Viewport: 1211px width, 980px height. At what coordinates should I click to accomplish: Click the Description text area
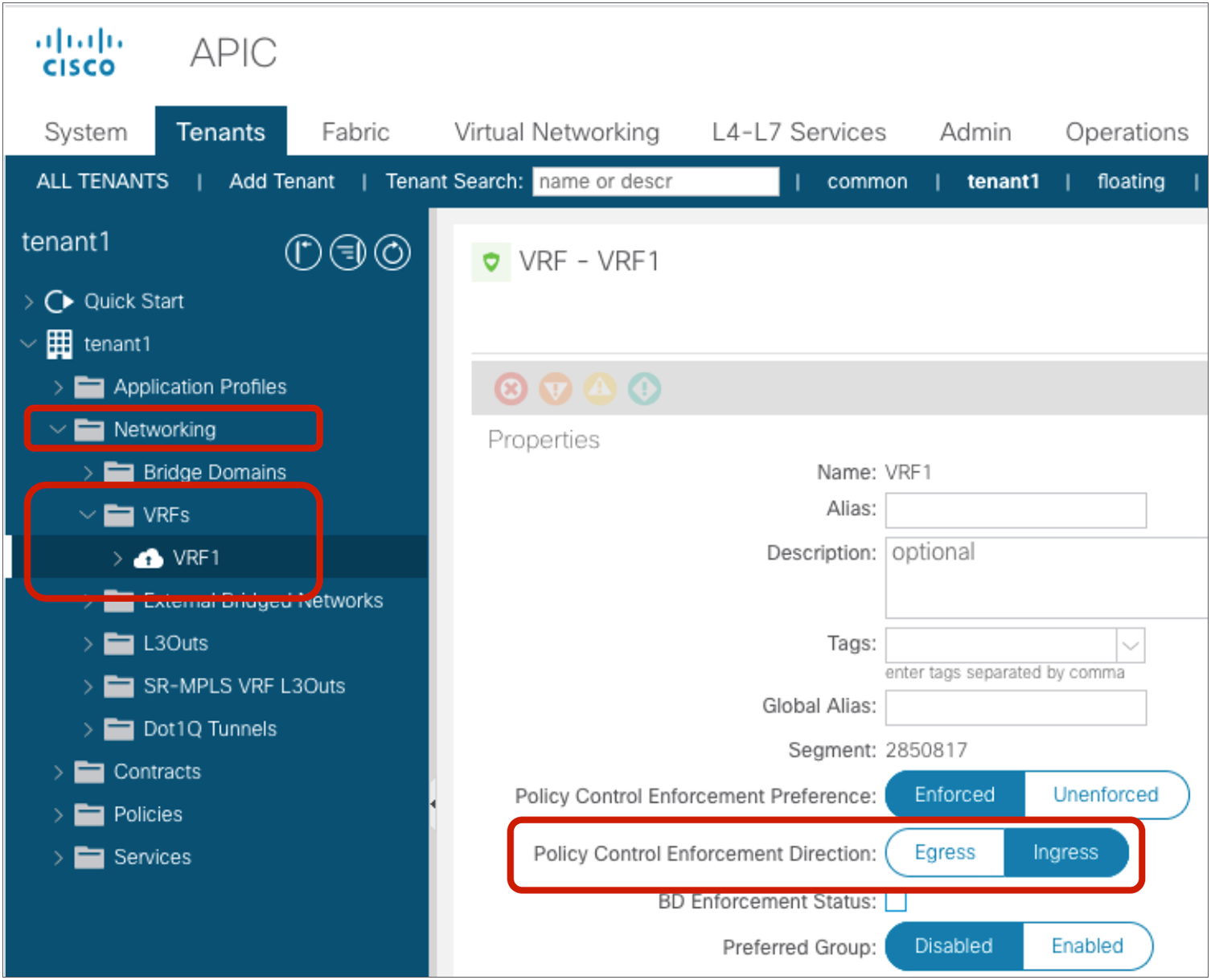pyautogui.click(x=1047, y=578)
